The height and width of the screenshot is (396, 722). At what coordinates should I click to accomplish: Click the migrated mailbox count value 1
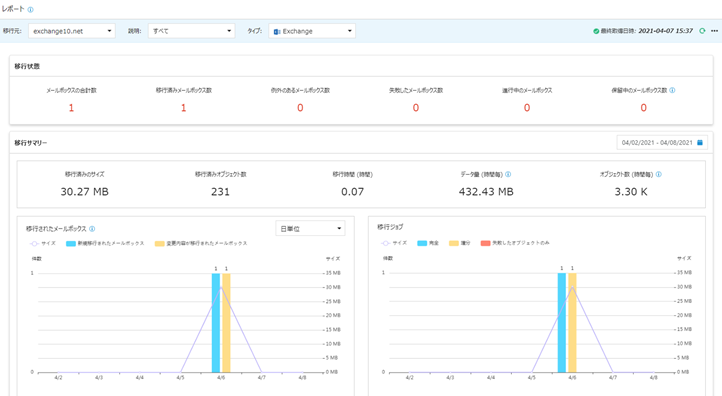[183, 108]
